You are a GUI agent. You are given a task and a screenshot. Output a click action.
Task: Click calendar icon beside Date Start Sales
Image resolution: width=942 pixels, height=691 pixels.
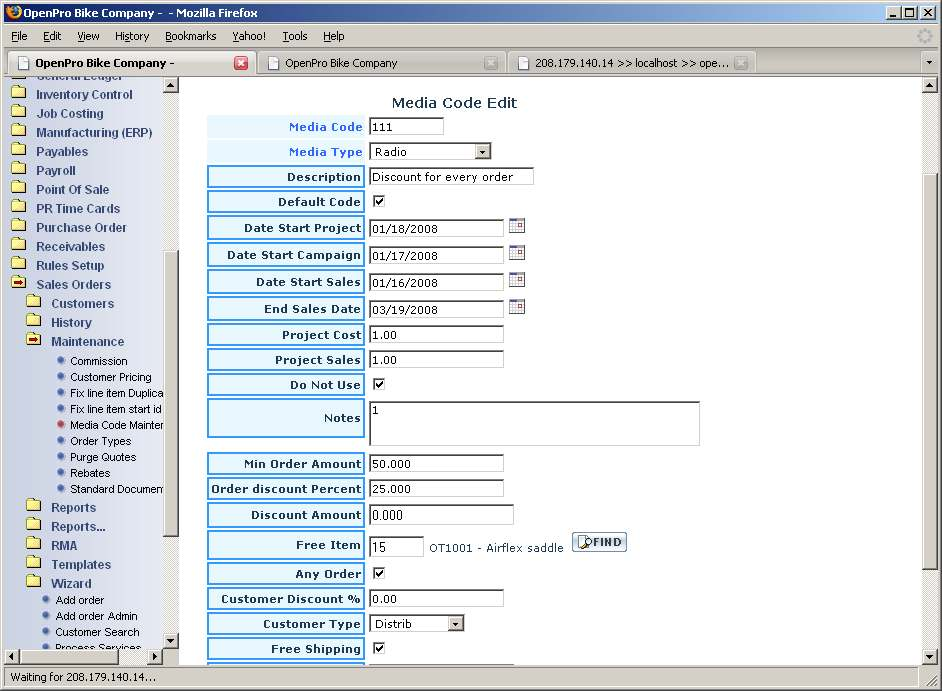pos(517,280)
